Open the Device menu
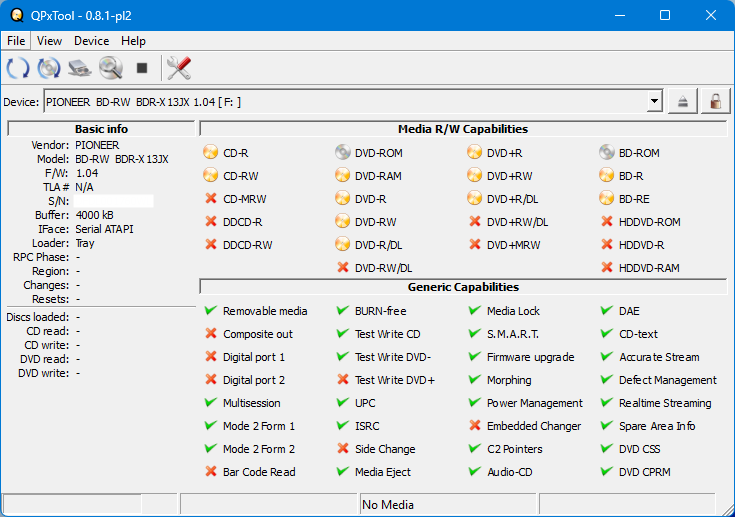 [x=91, y=41]
